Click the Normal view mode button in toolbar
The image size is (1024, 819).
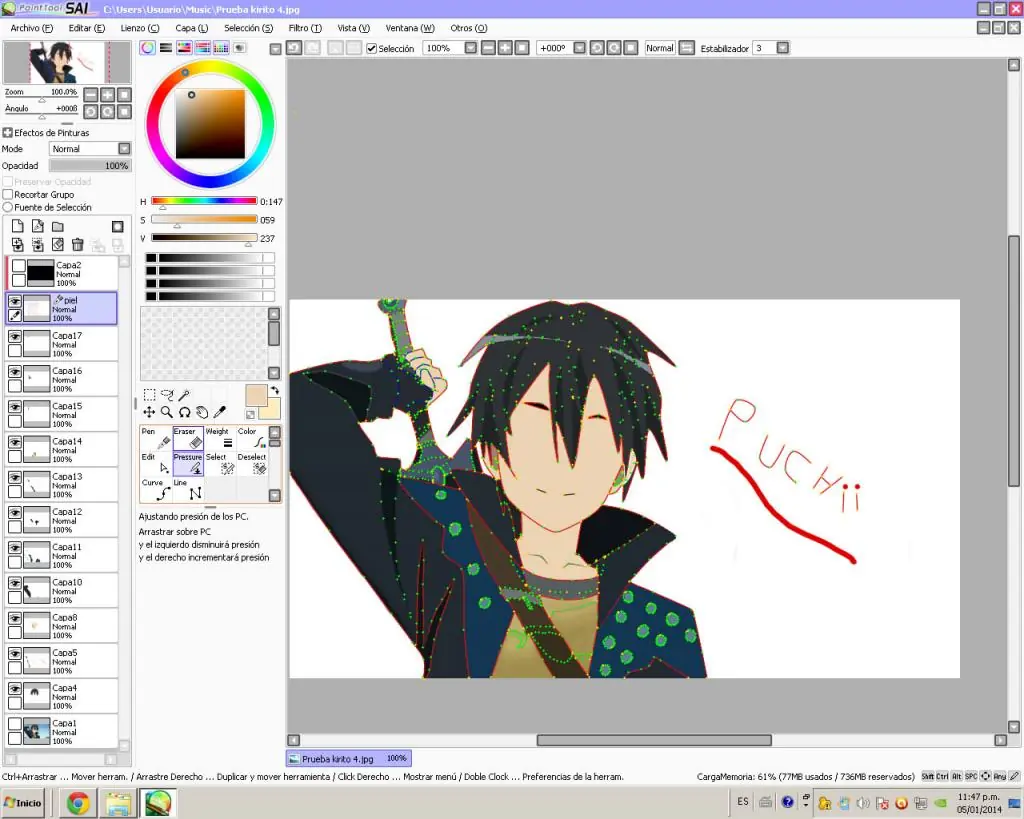[660, 48]
